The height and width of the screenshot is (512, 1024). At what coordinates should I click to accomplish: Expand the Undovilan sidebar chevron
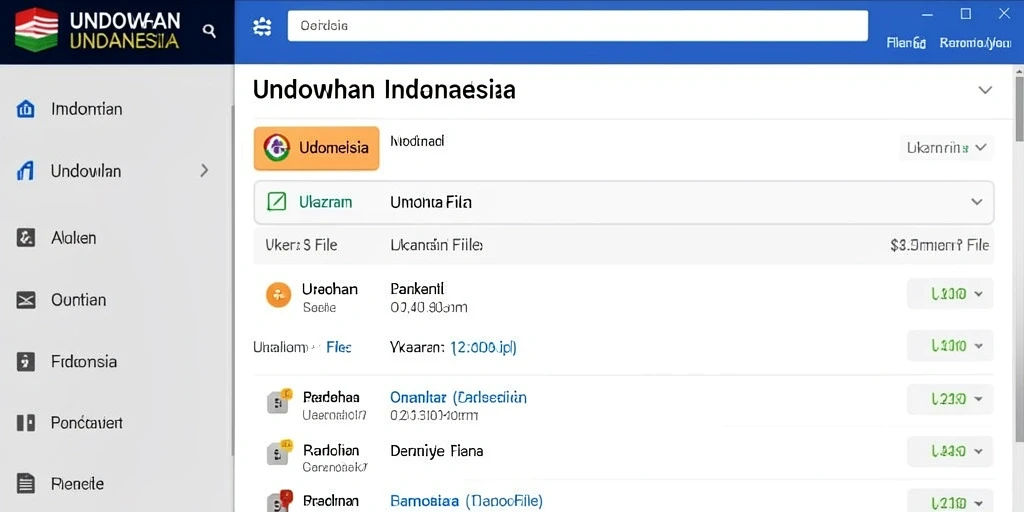click(204, 171)
